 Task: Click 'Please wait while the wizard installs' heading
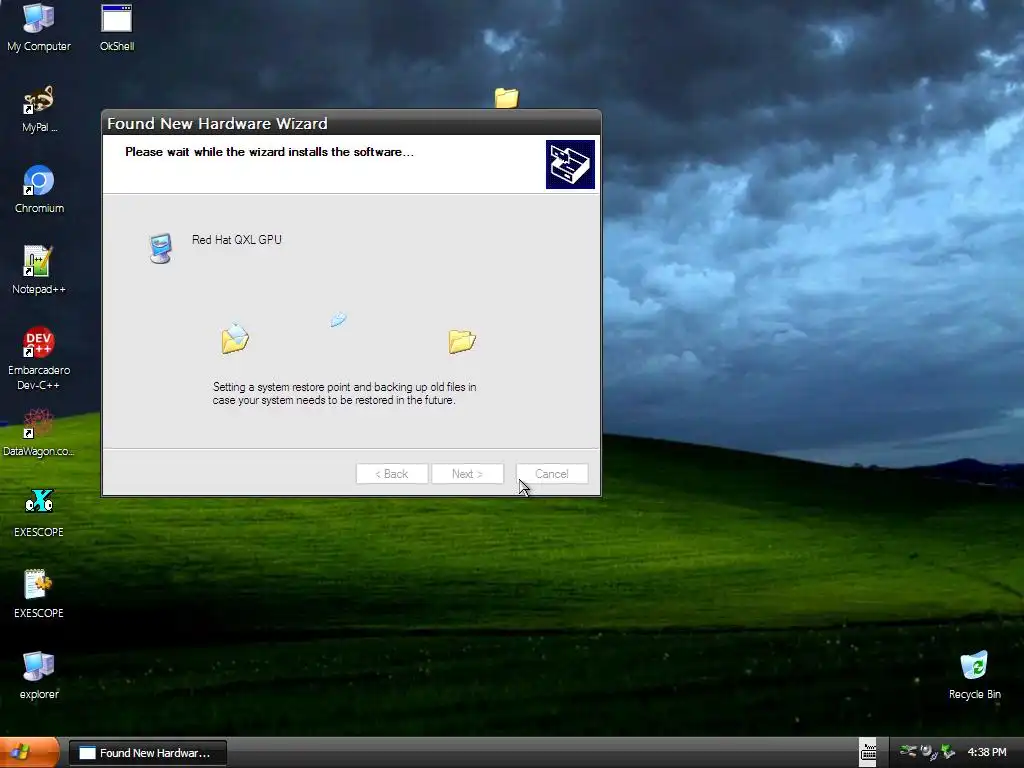[269, 152]
